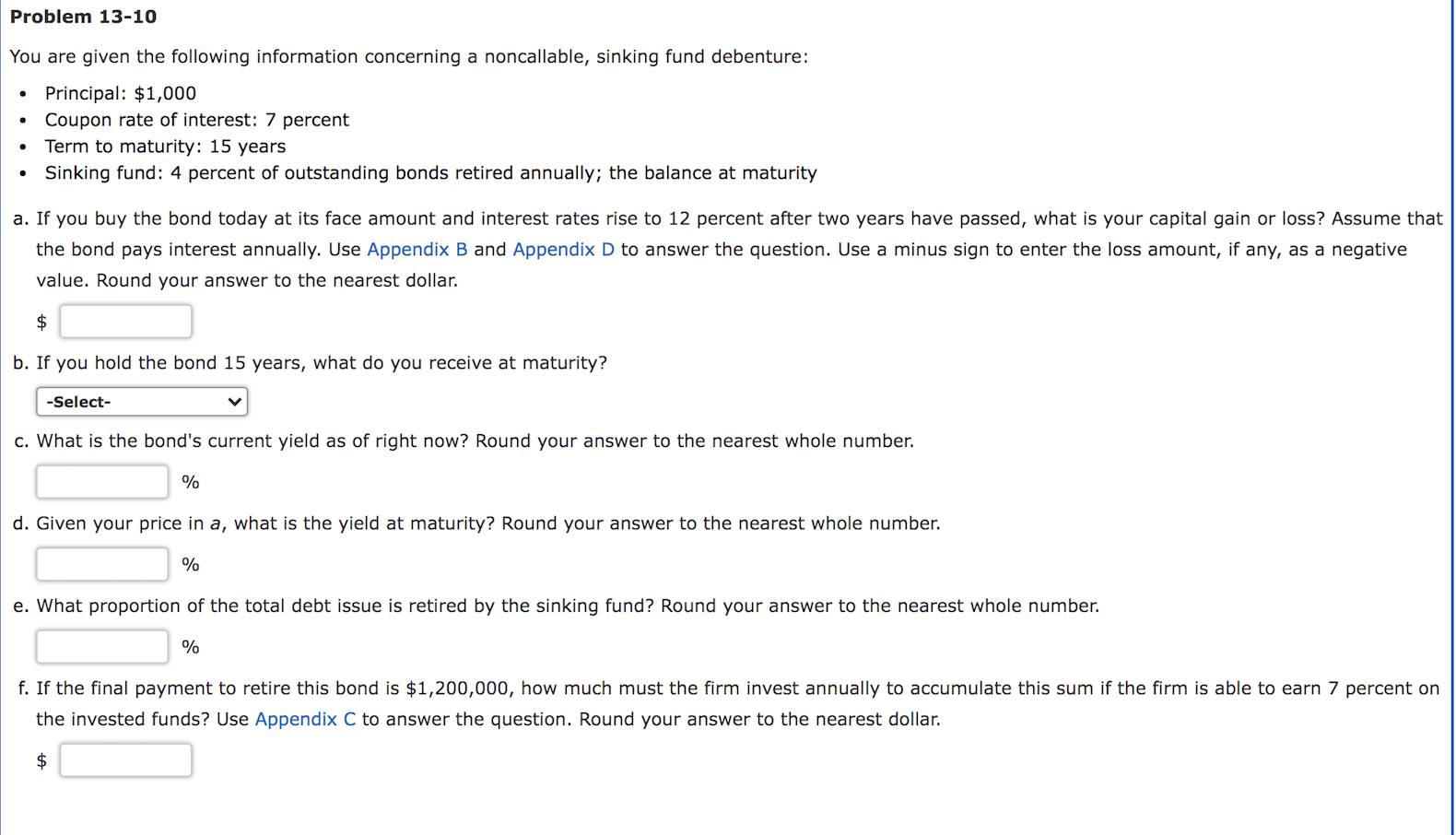Focus the empty box next to the dollar sign in part f
Viewport: 1456px width, 835px height.
tap(125, 759)
